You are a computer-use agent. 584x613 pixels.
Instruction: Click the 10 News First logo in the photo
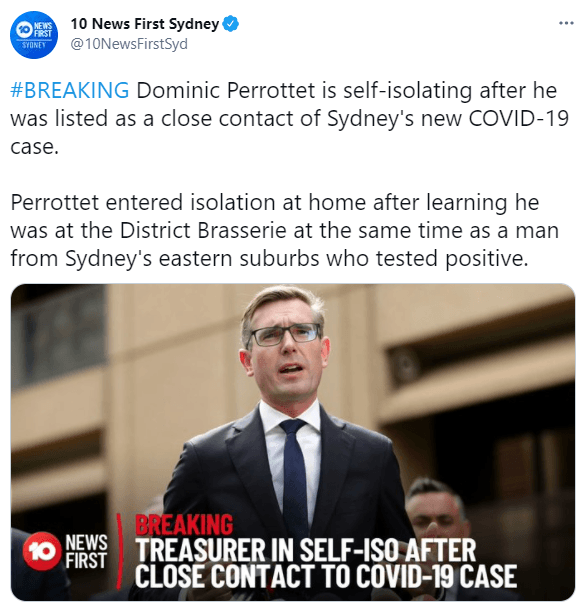point(65,551)
